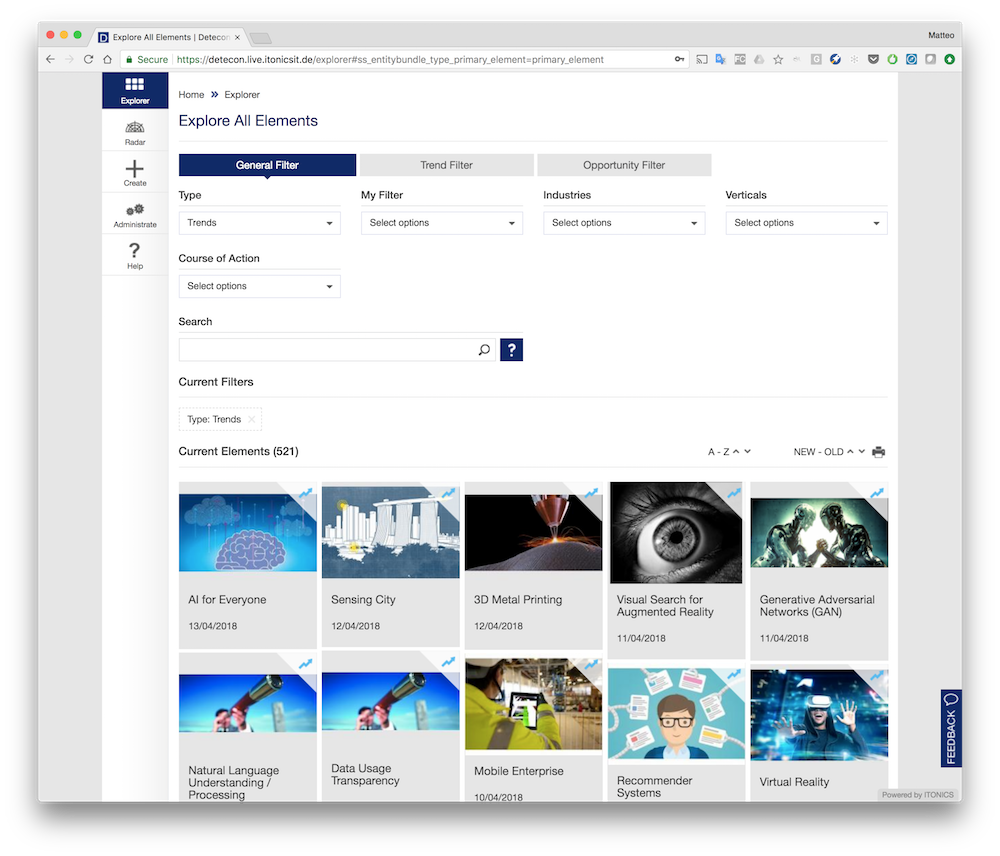Remove the Type: Trends filter

[251, 419]
